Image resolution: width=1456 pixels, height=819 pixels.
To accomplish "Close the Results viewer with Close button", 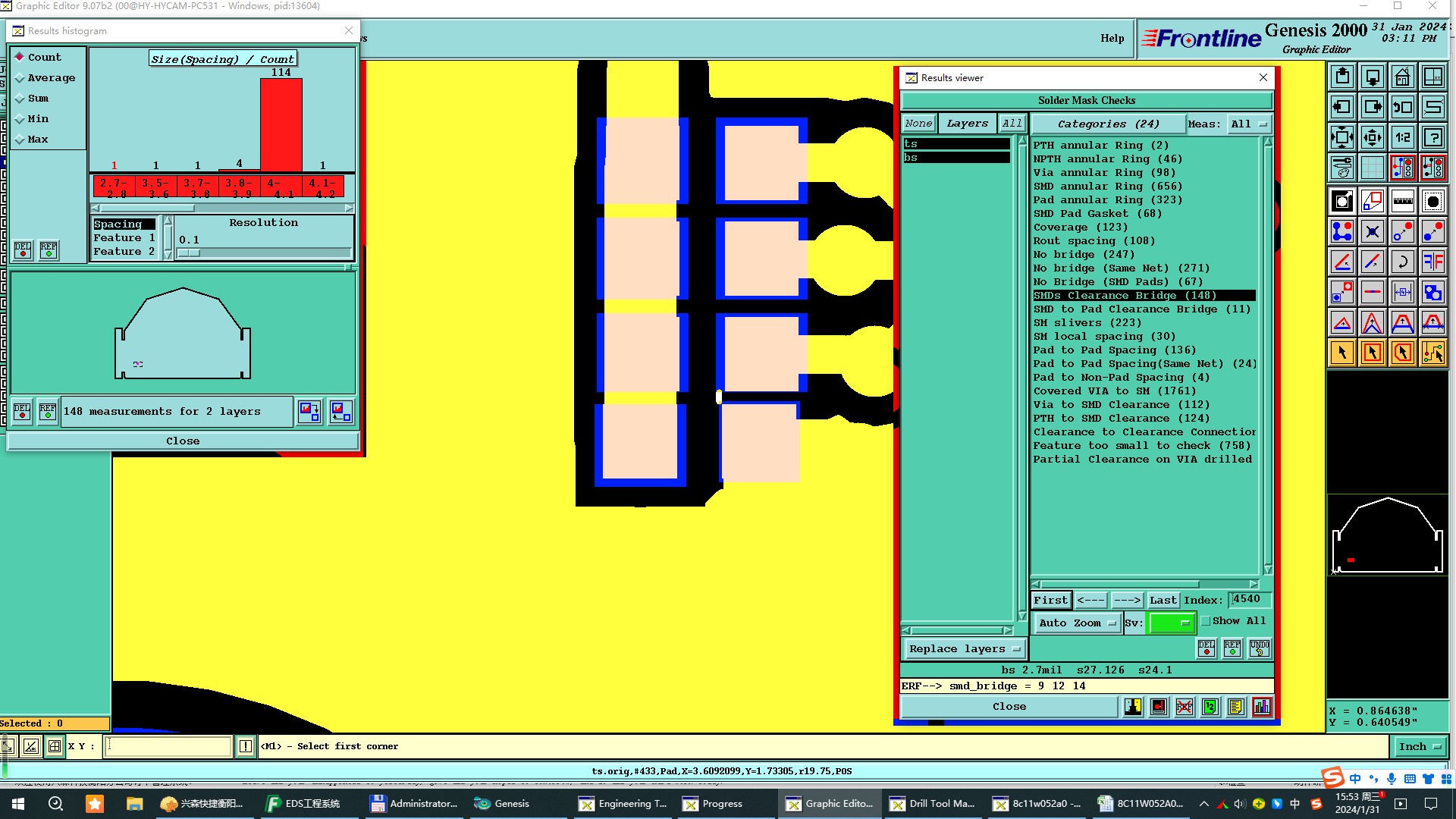I will 1009,706.
